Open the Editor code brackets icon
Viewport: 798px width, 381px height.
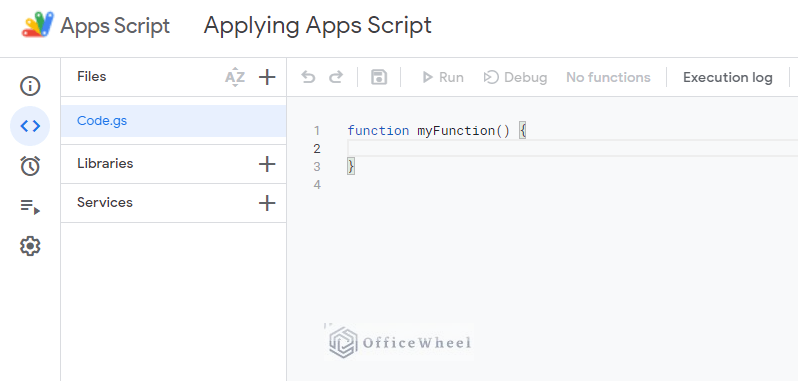30,126
